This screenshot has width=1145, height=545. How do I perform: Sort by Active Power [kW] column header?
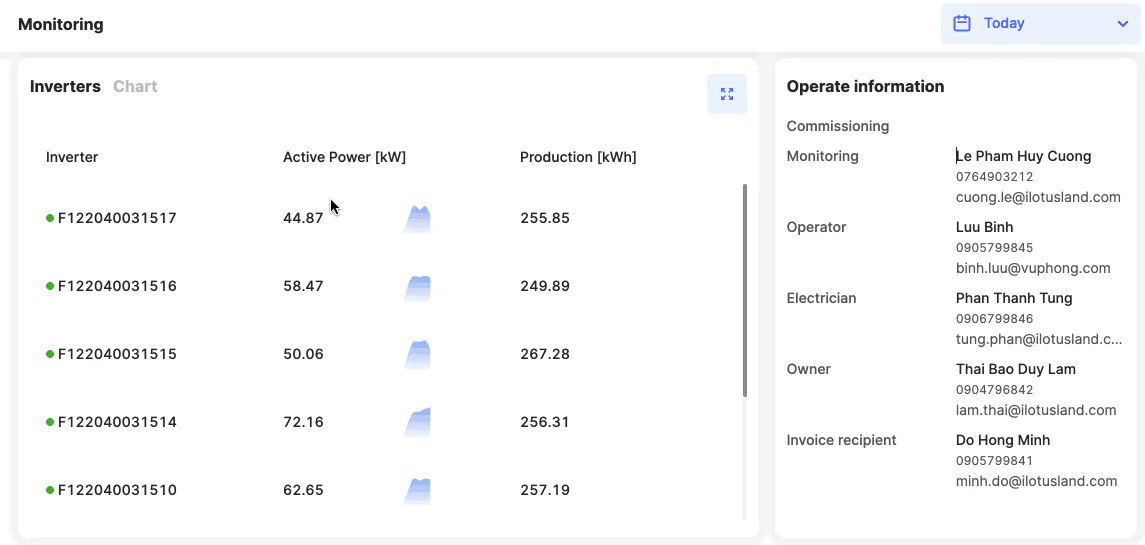[344, 157]
